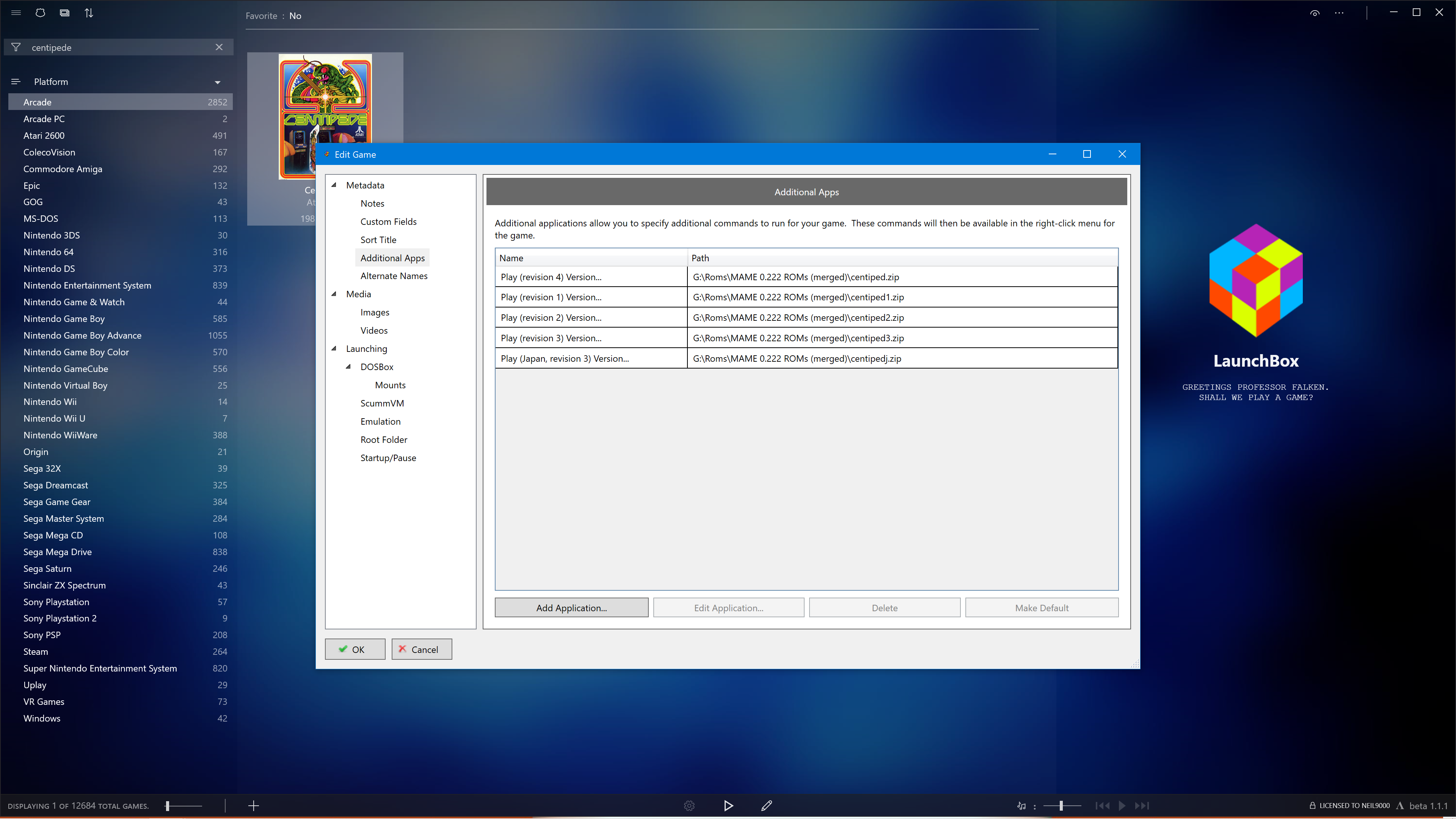Click Add Application button
Screen dimensions: 1456x819
click(571, 607)
